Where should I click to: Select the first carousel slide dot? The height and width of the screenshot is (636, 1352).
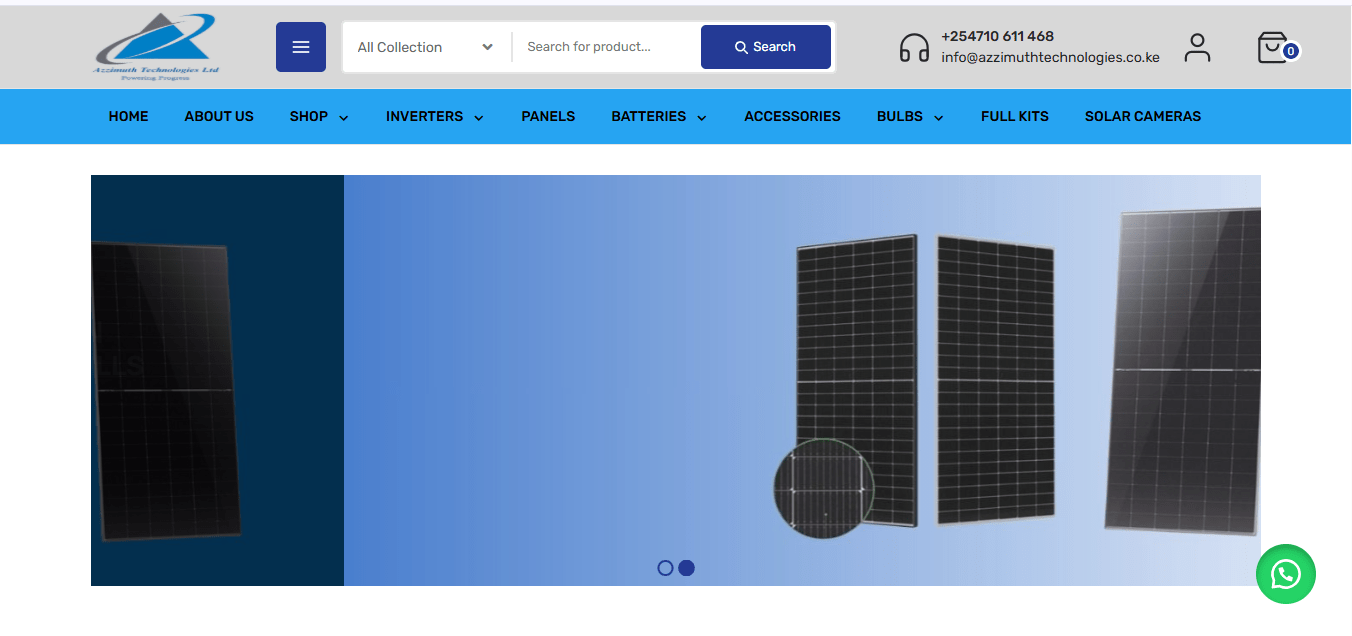coord(665,568)
